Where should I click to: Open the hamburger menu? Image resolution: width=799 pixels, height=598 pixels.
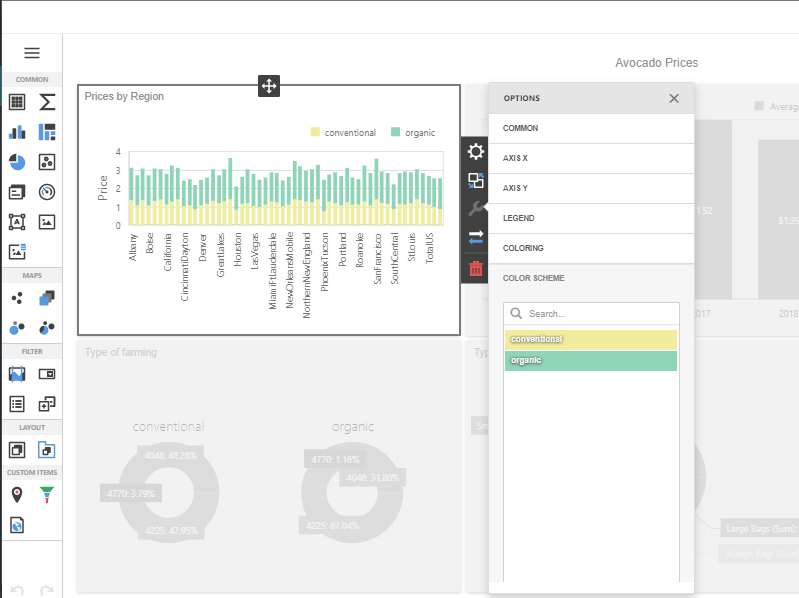tap(32, 53)
